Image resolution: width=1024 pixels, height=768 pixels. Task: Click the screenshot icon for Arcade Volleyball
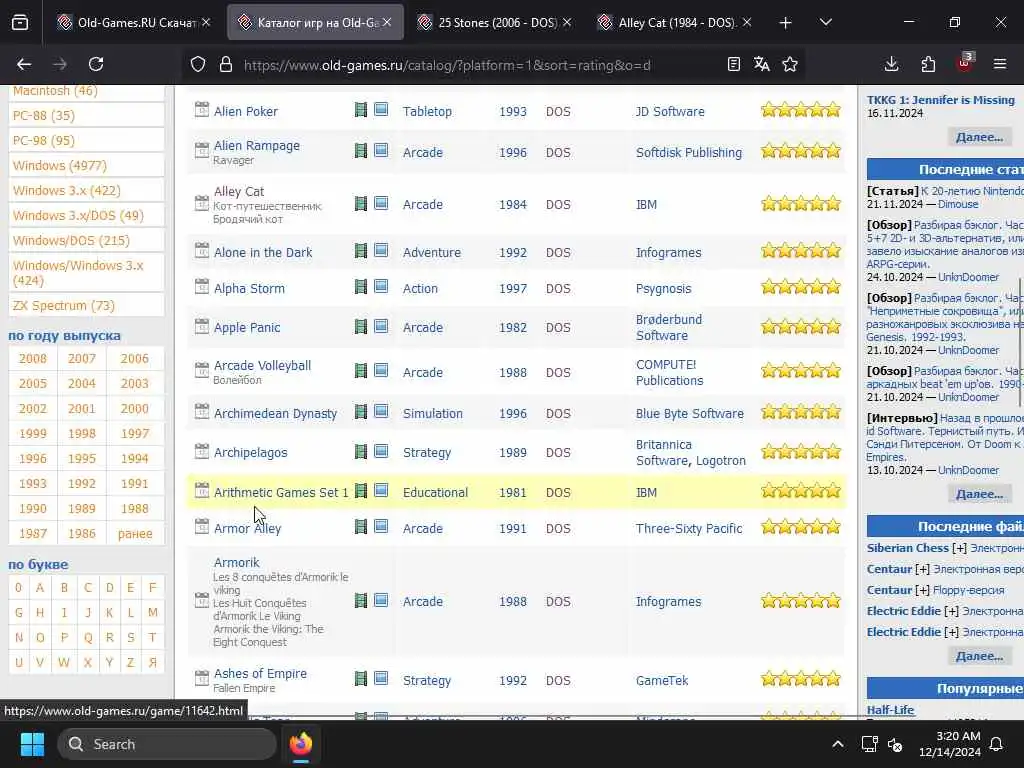[381, 370]
